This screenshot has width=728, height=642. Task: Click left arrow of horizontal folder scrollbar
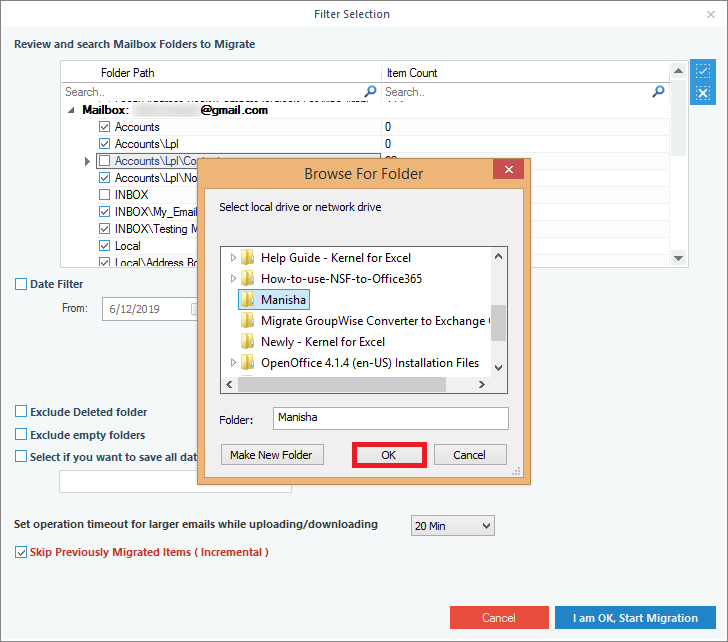pos(229,384)
